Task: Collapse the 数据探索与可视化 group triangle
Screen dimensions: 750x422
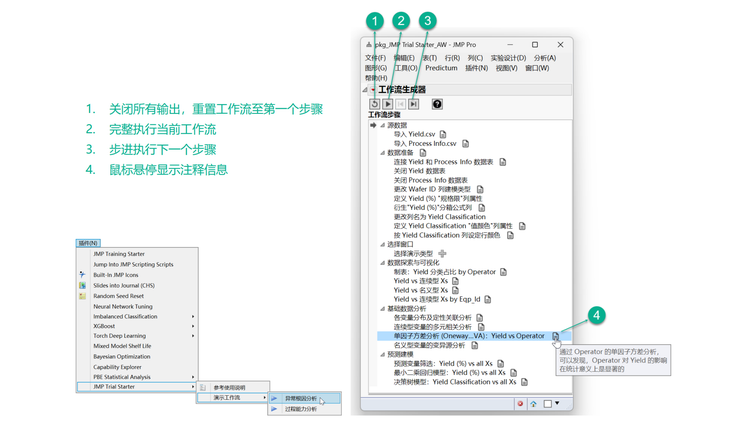Action: [x=383, y=263]
